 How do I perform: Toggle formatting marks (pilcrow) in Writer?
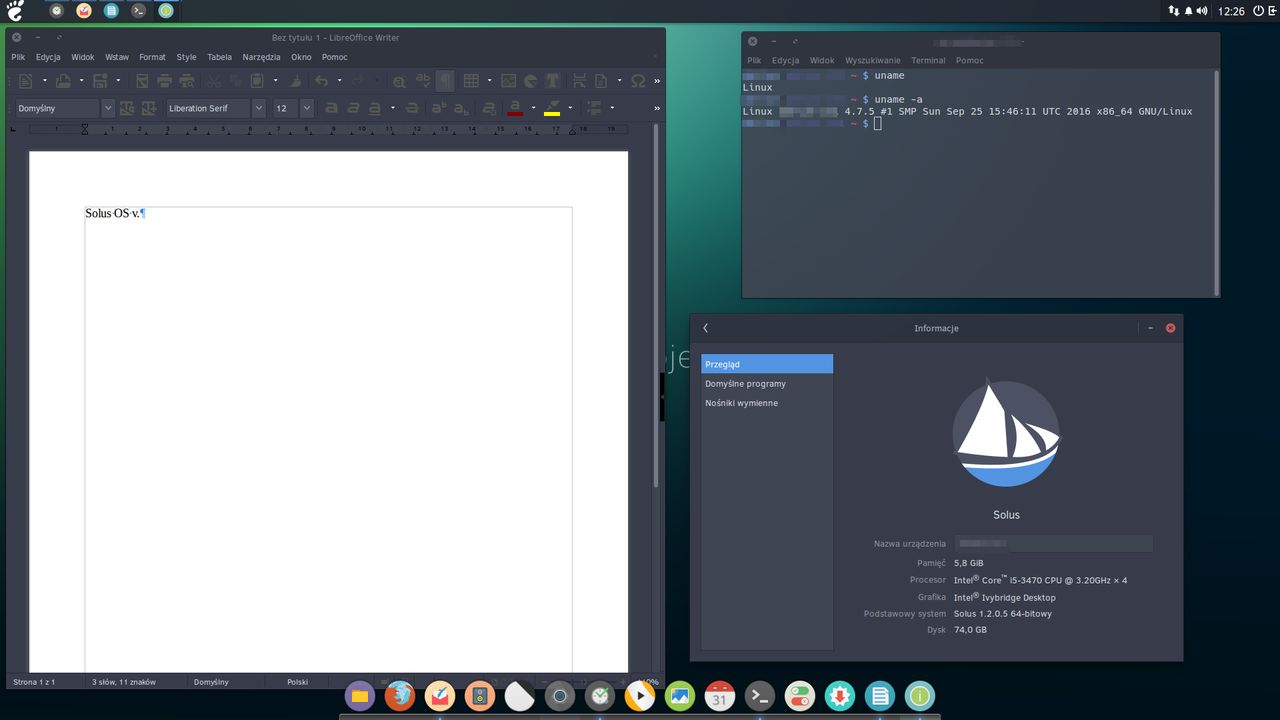coord(445,80)
